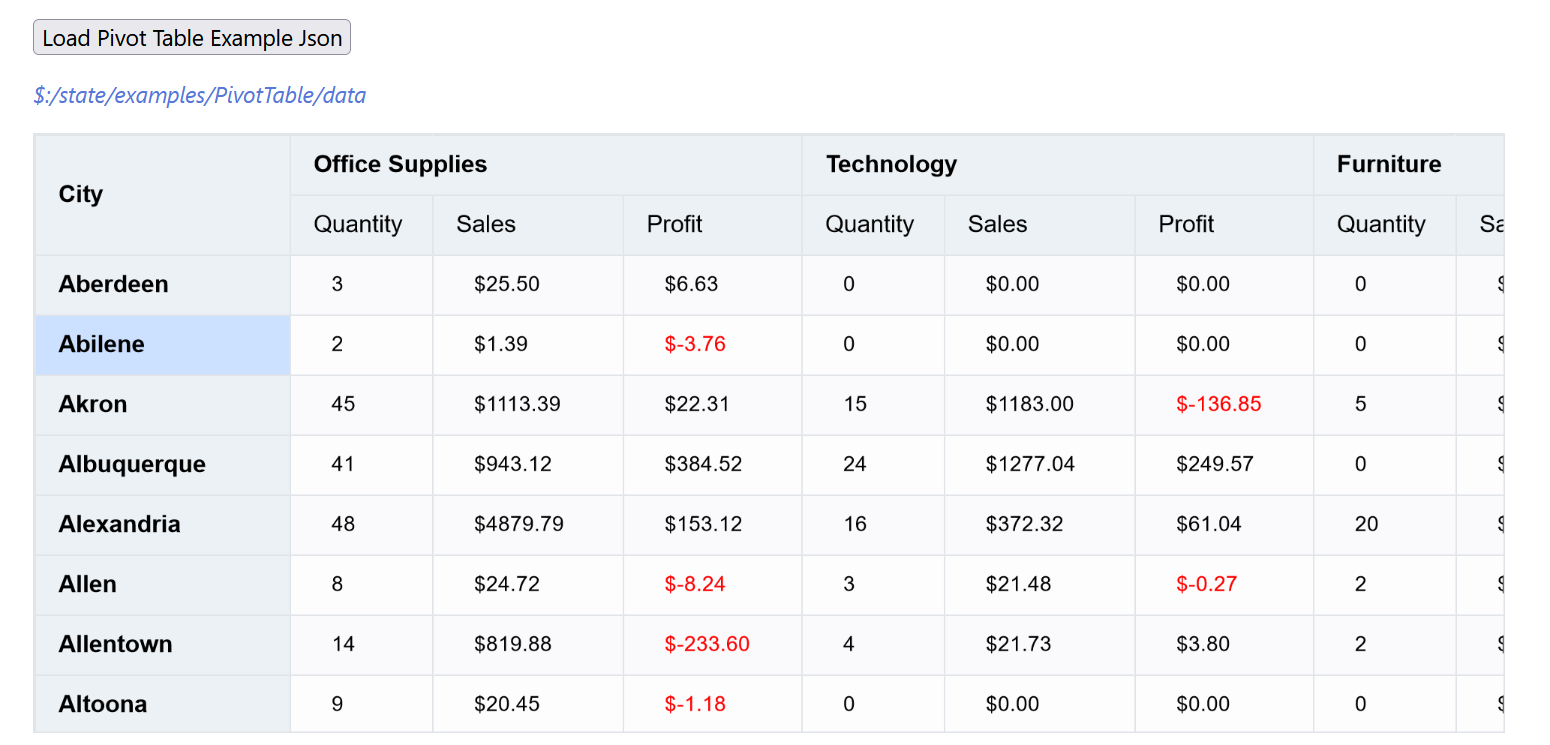
Task: Click Quantity header under Furniture
Action: click(x=1381, y=224)
